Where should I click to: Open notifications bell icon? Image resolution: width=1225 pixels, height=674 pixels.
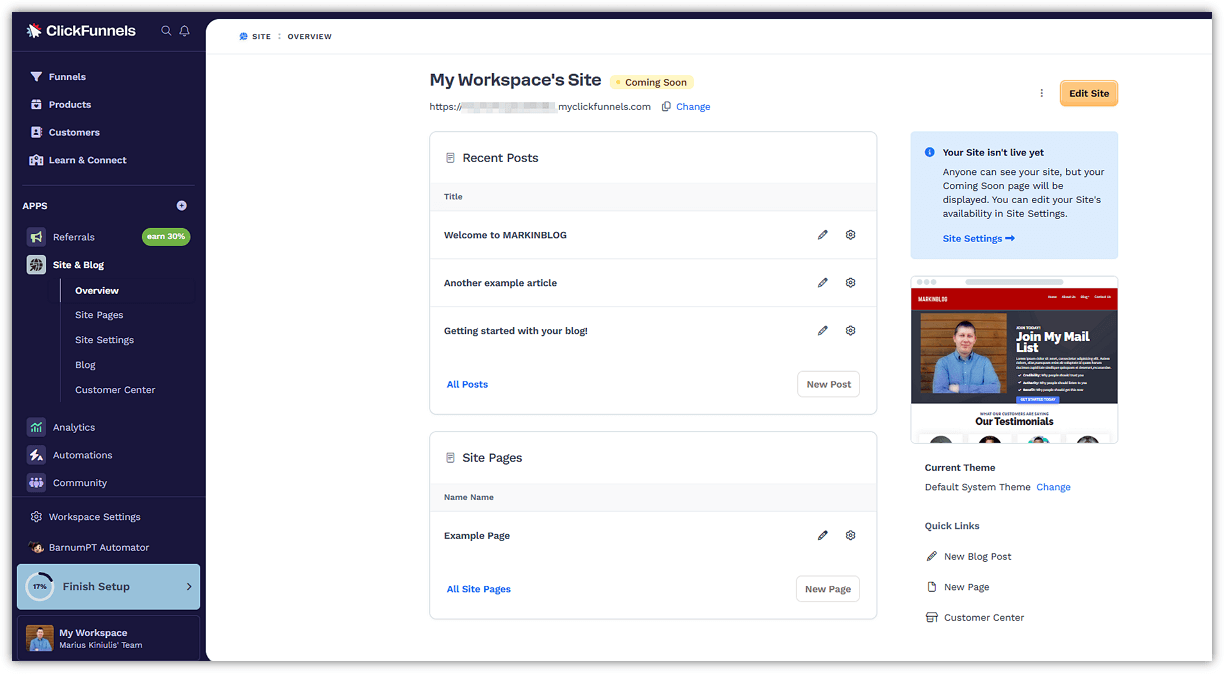[x=184, y=31]
